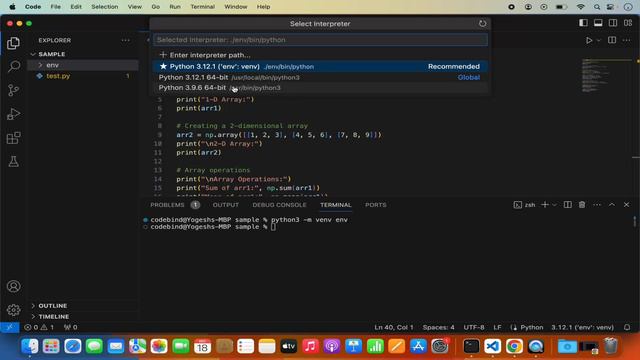Open the remote window status button
Screen dimensions: 640x360
[x=9, y=327]
